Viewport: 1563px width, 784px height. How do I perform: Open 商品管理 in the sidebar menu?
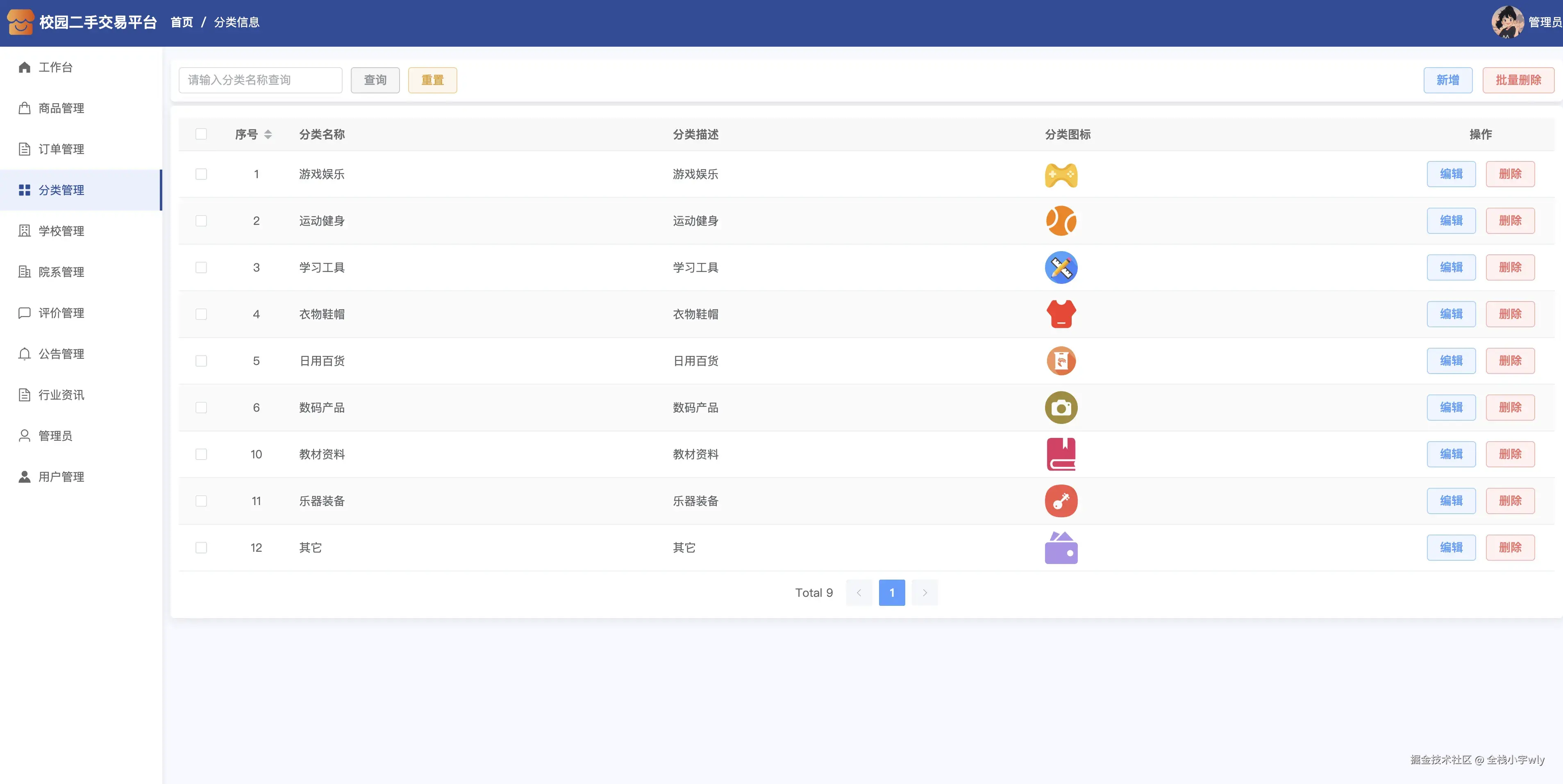click(61, 109)
